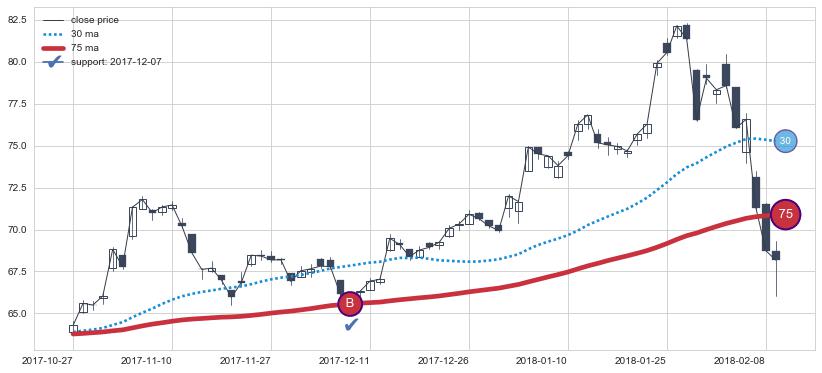Click the red B buy marker
Screen dimensions: 822x373
(x=350, y=303)
